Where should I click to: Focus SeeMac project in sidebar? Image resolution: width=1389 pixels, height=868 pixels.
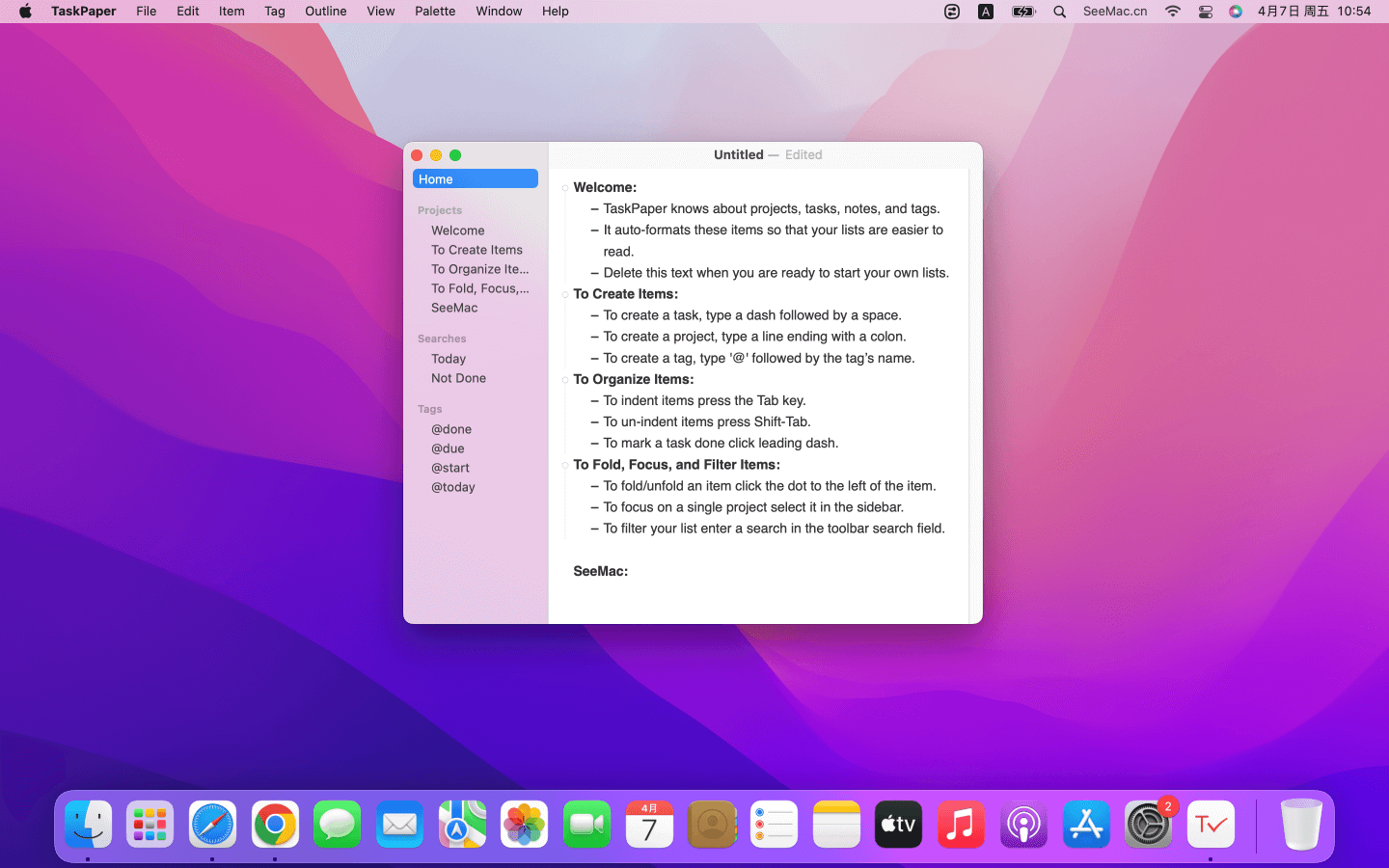pos(454,308)
